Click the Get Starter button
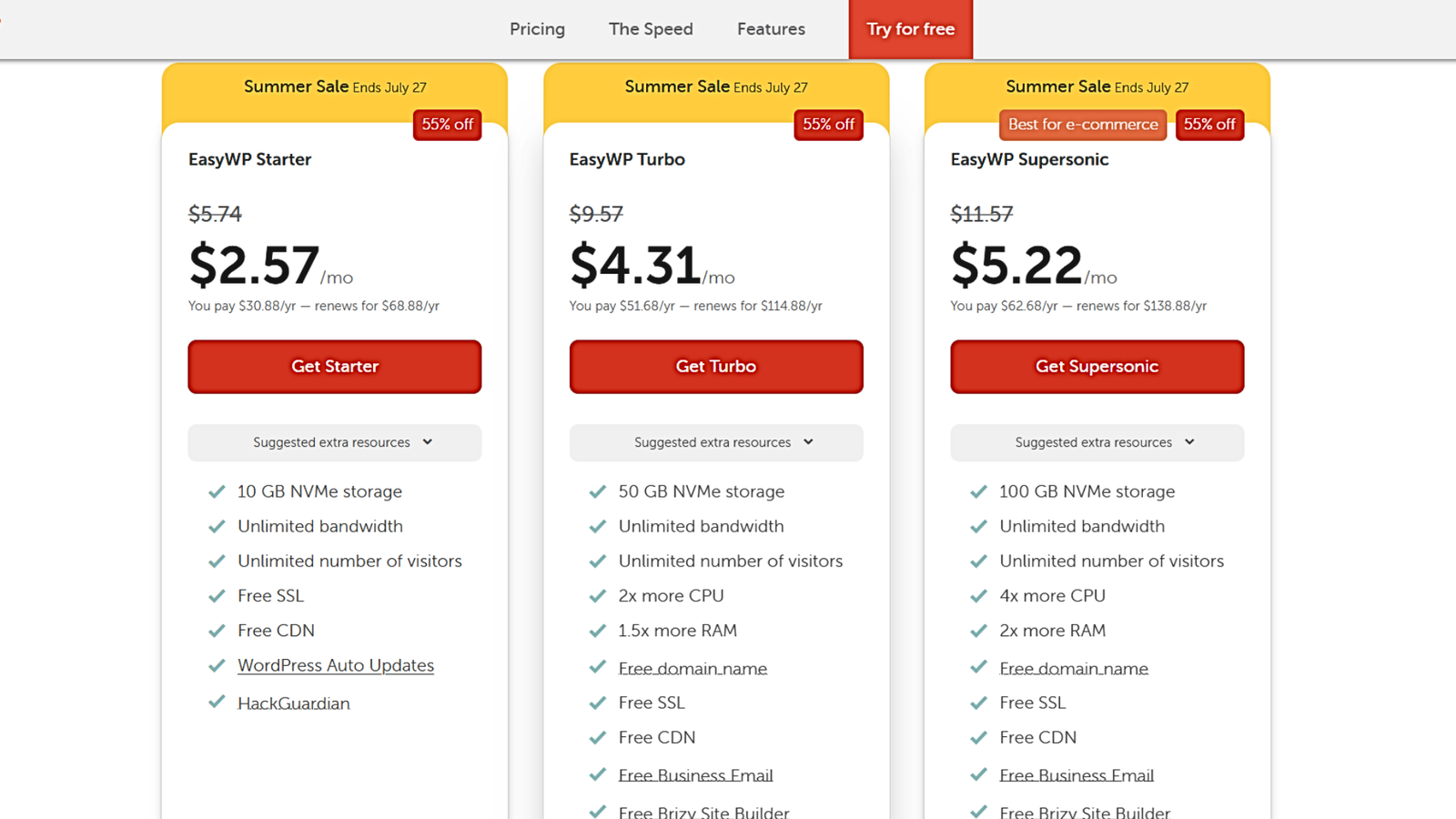 [x=335, y=367]
